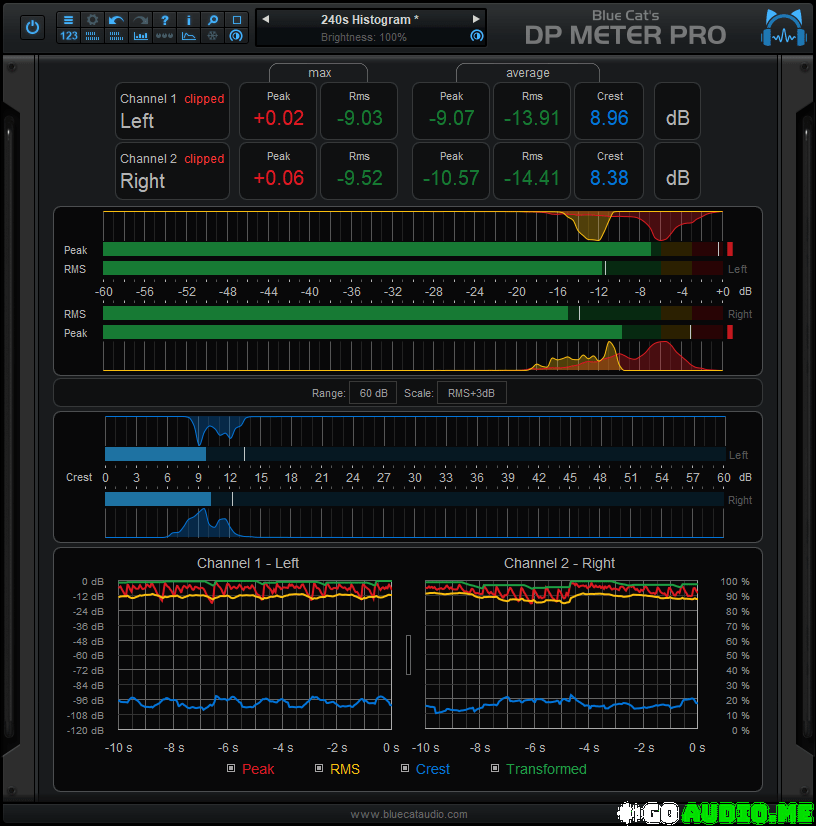Toggle the 123 numeric values display

point(68,36)
